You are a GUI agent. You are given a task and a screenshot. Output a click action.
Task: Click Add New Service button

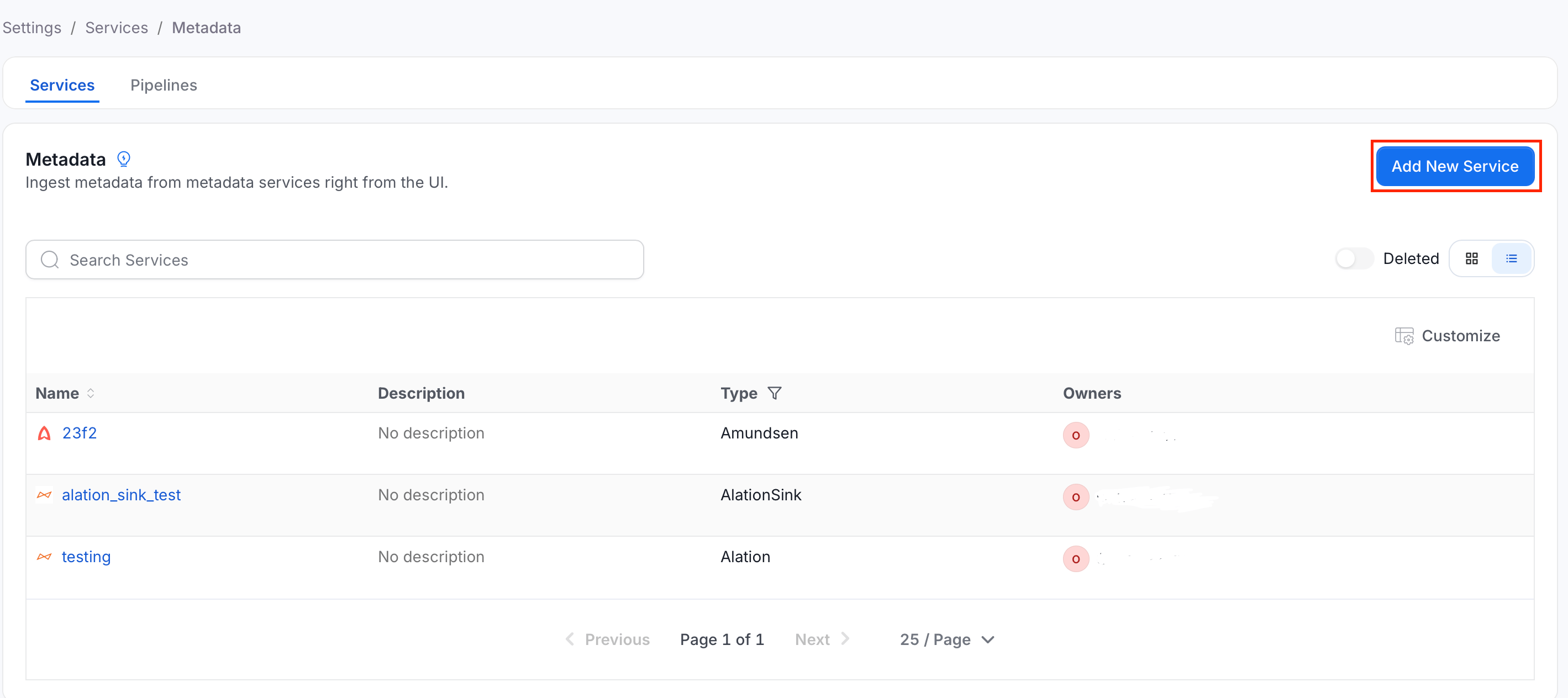tap(1455, 166)
